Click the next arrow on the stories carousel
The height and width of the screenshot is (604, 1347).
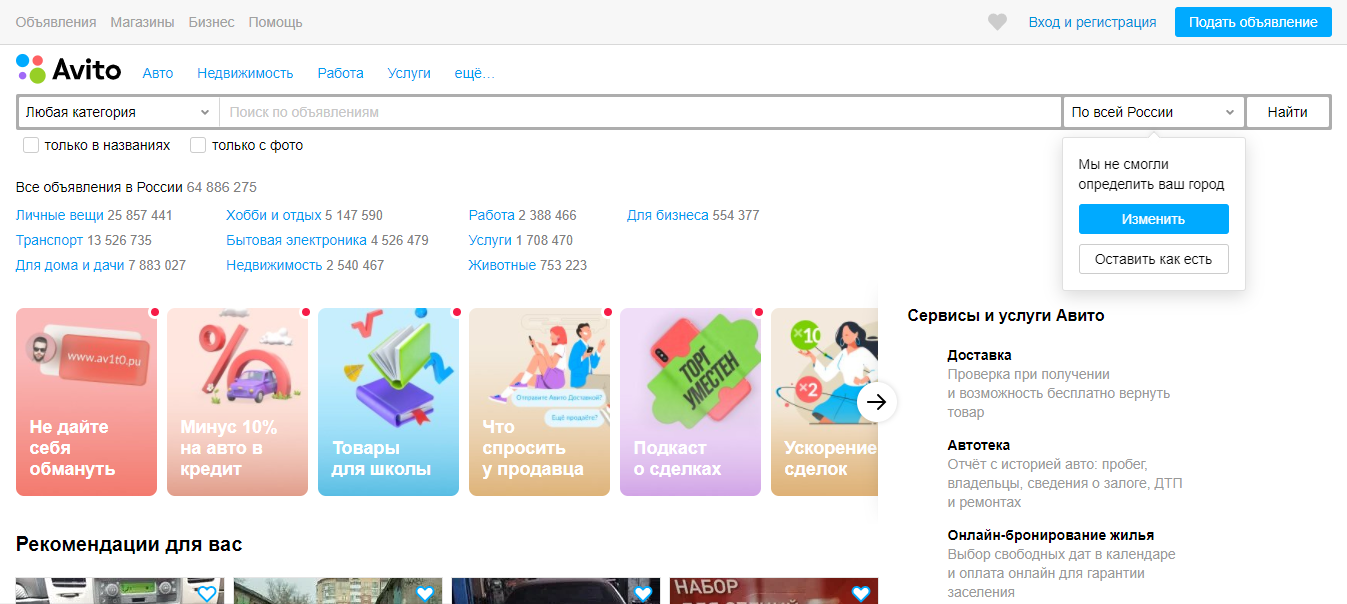coord(877,402)
